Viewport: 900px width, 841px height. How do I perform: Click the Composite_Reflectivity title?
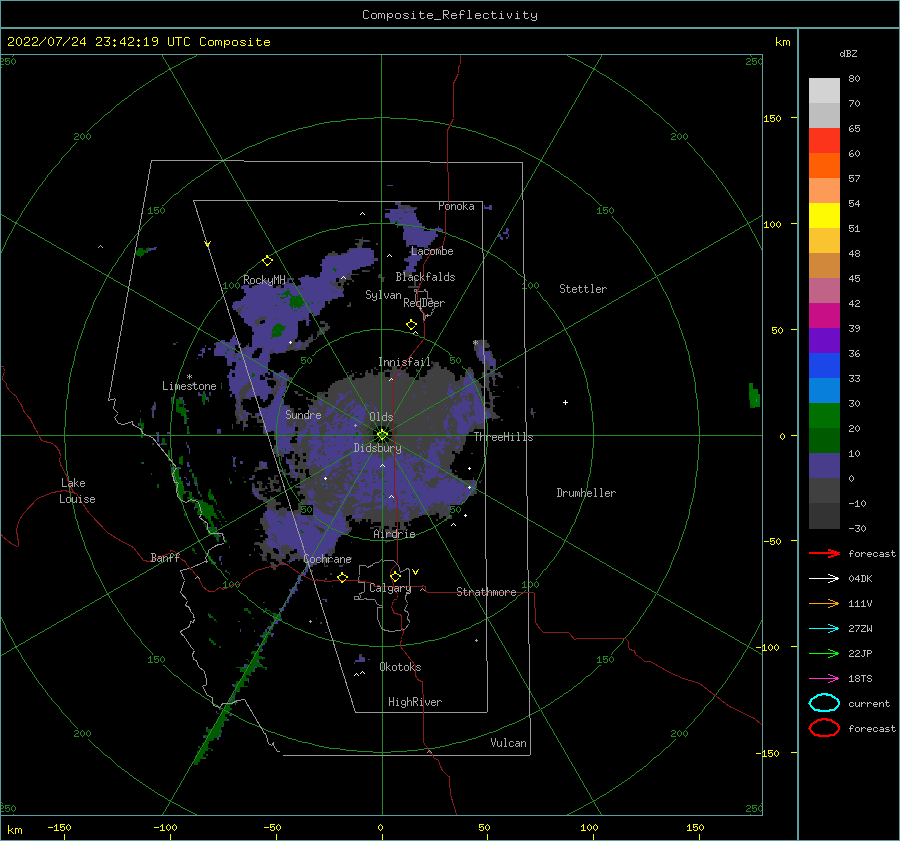pyautogui.click(x=449, y=15)
